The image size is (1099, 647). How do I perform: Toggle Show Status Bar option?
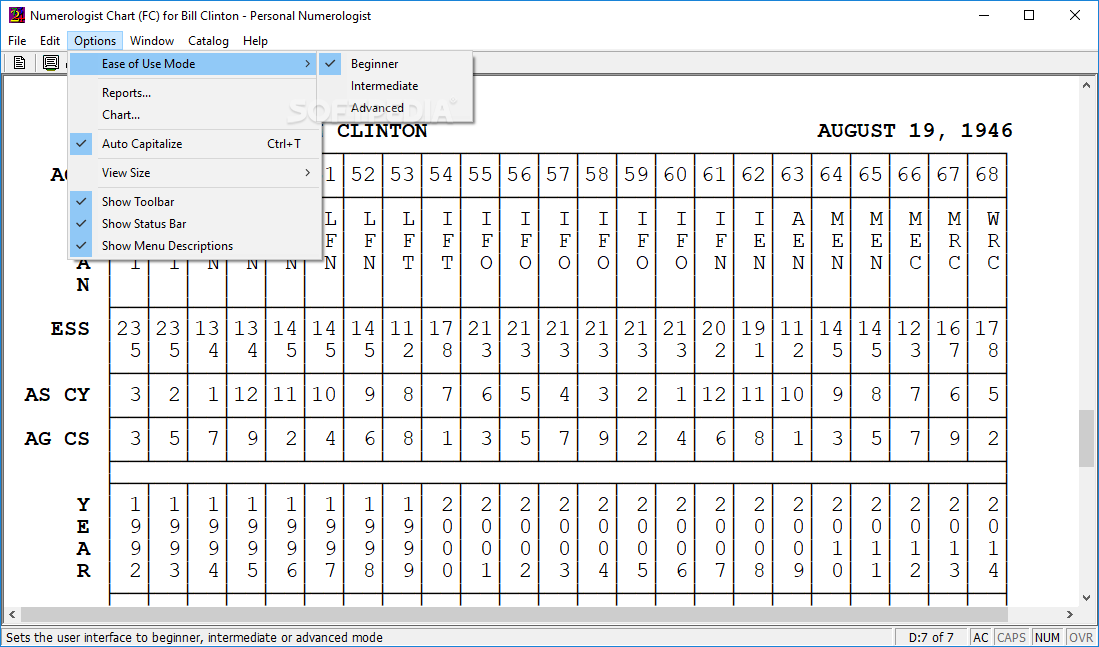(x=195, y=224)
